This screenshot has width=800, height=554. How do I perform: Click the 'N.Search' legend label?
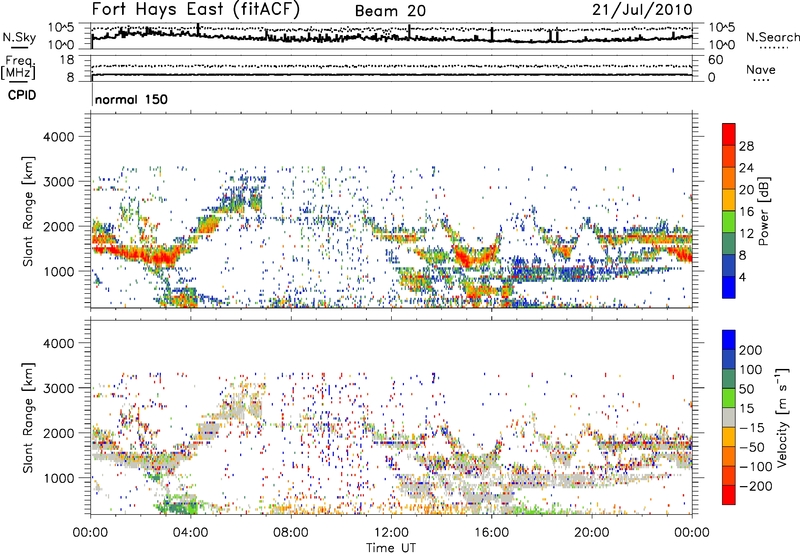pos(773,37)
